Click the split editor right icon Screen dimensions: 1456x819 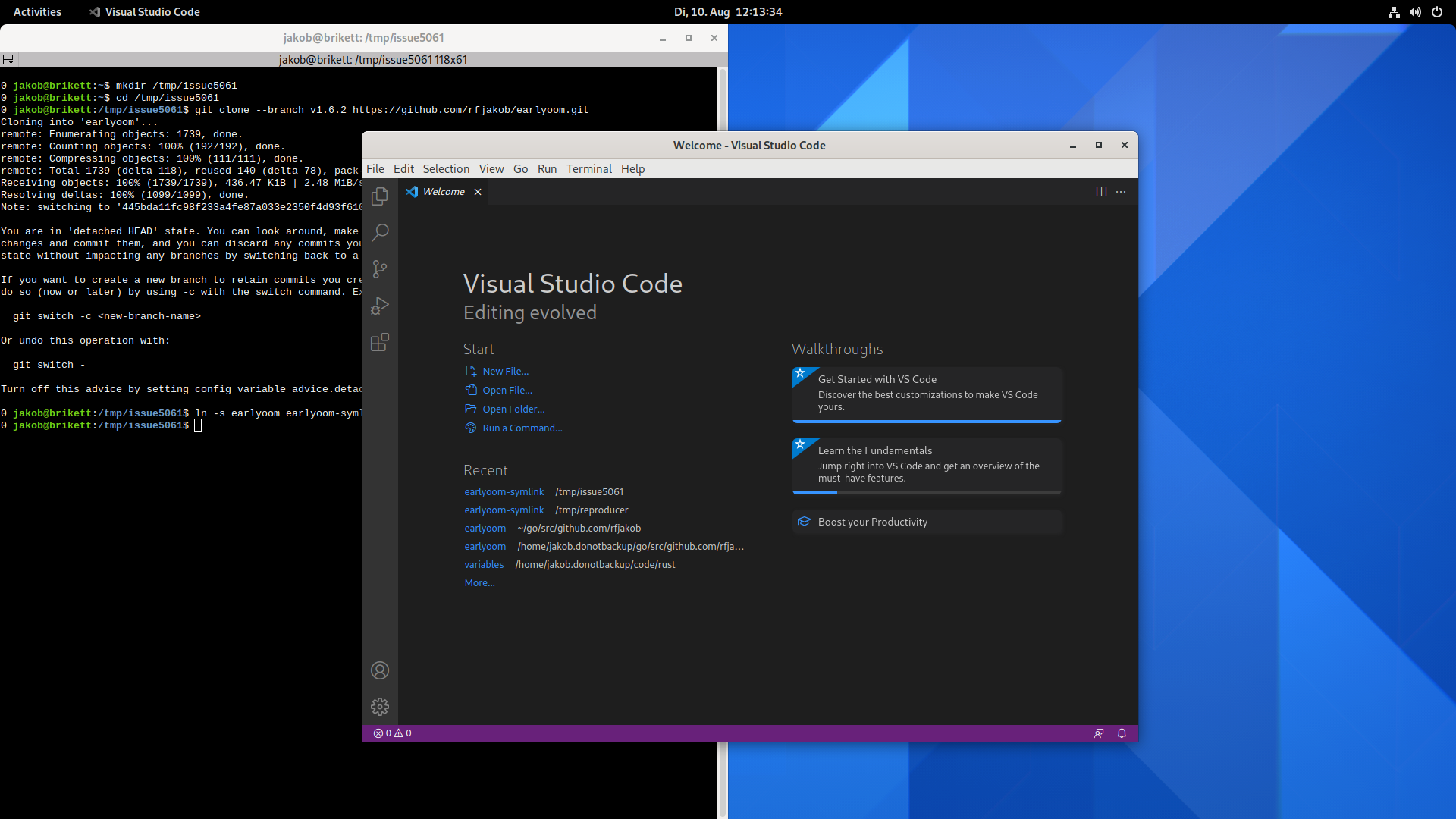point(1101,192)
